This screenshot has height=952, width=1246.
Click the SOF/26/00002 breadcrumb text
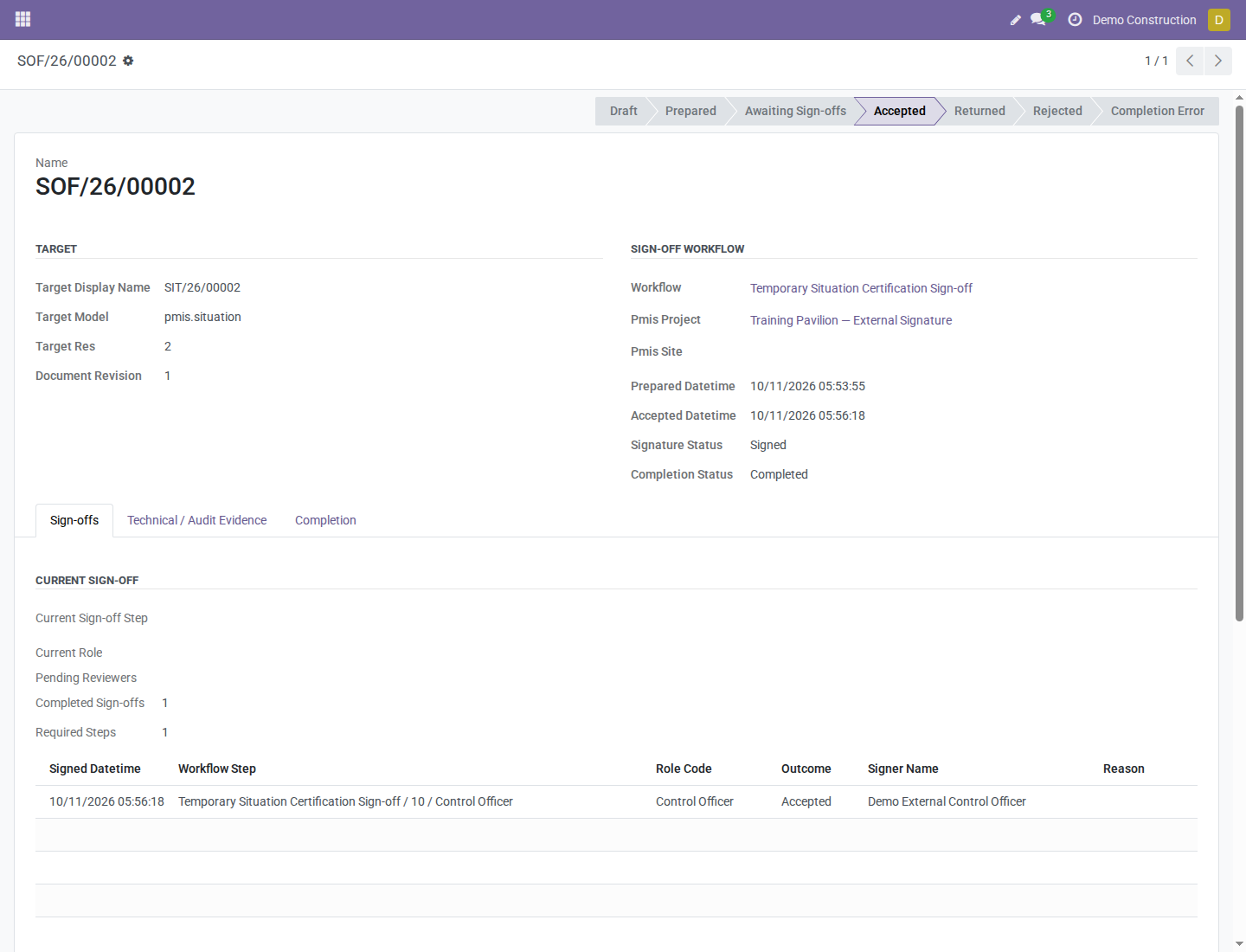67,61
